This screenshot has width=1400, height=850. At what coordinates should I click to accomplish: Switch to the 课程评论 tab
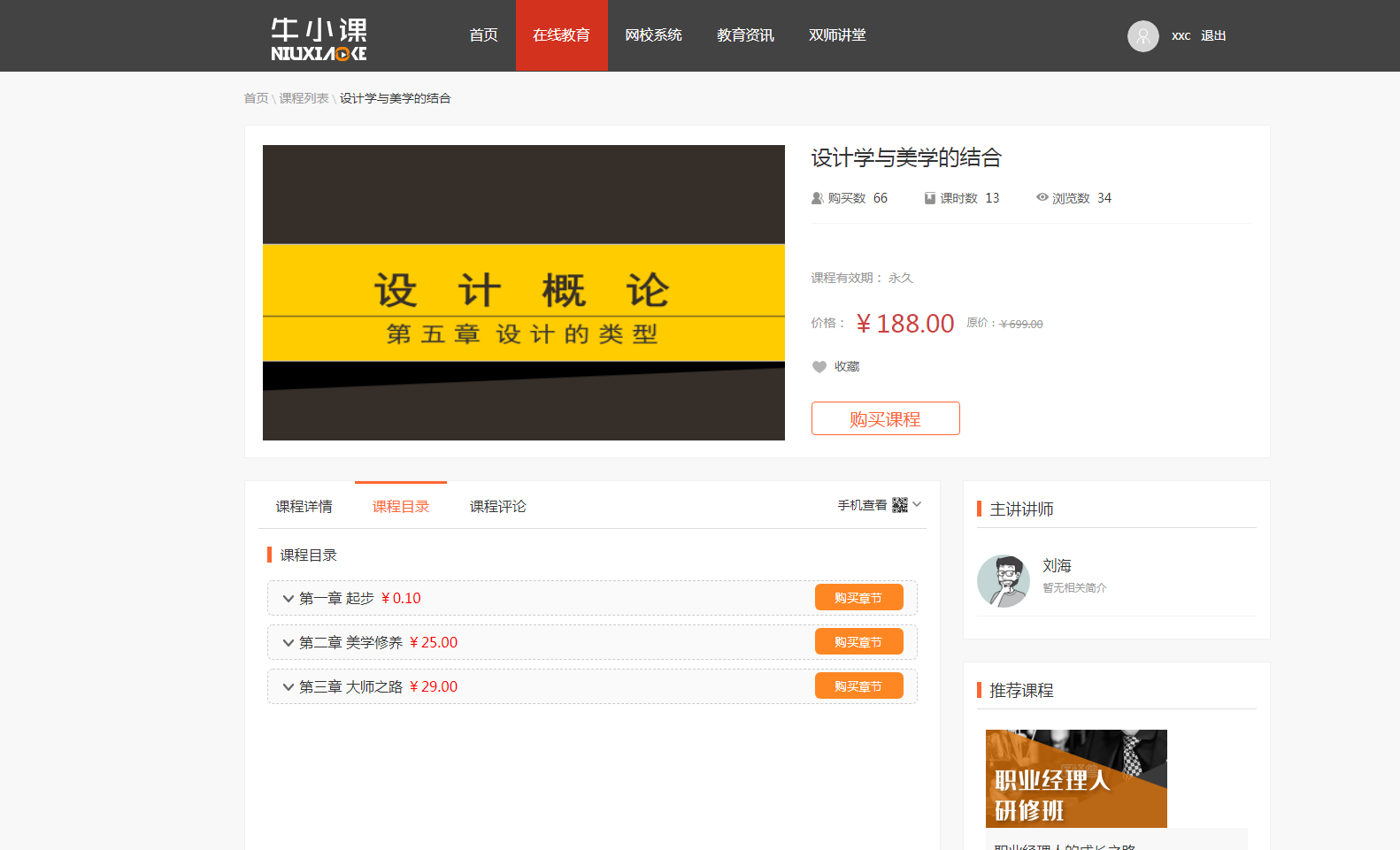(497, 507)
